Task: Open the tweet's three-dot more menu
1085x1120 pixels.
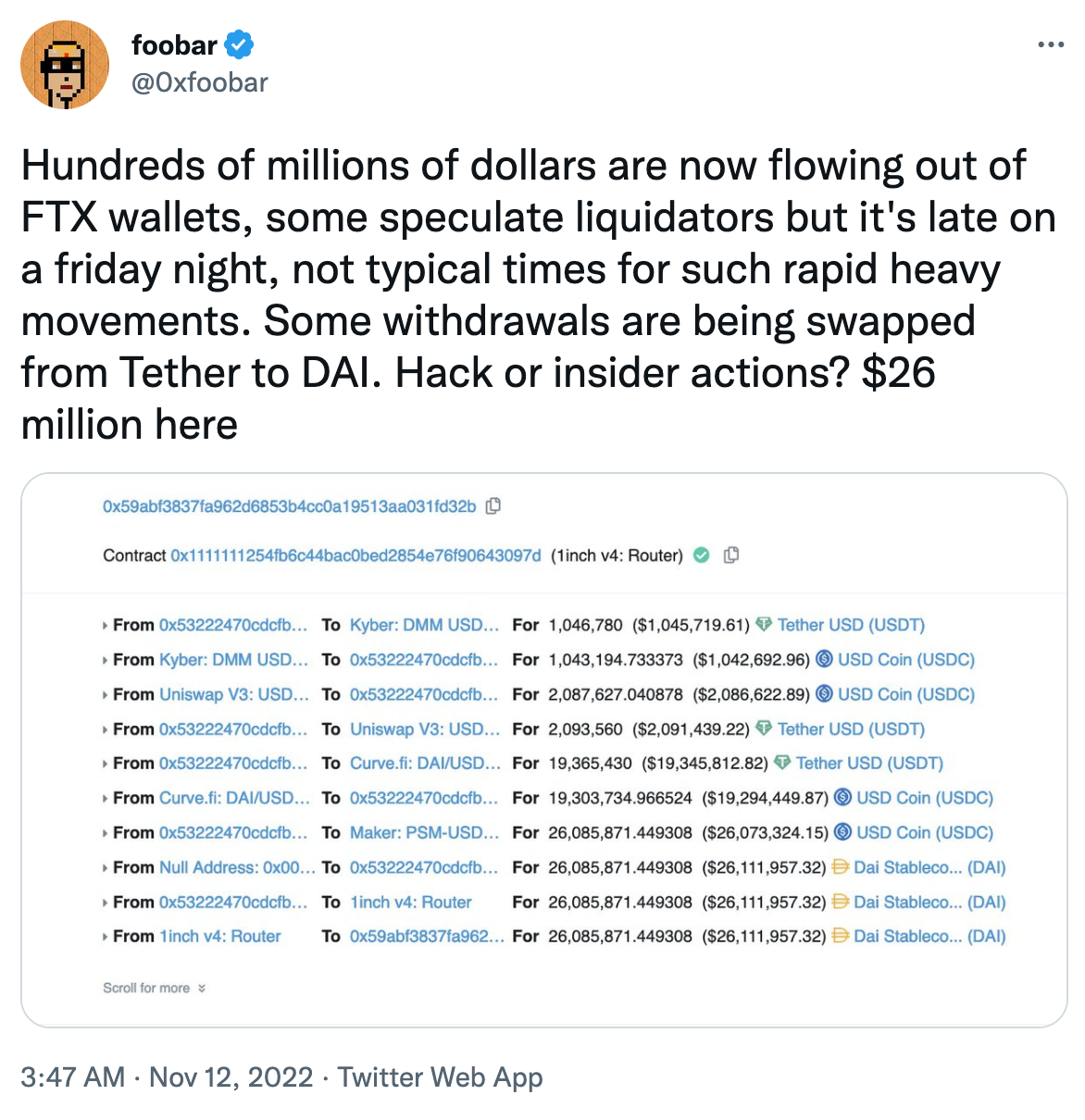Action: pos(1051,44)
